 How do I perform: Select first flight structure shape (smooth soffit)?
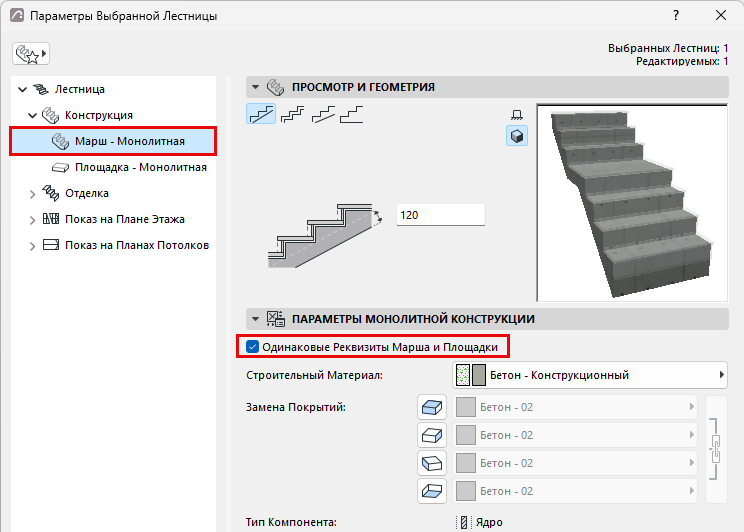click(261, 114)
